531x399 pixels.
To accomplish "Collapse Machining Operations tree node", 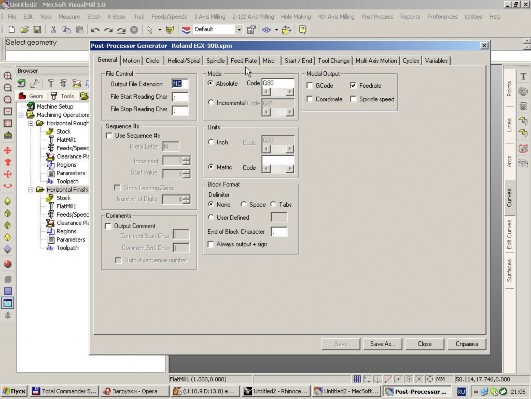I will point(21,115).
